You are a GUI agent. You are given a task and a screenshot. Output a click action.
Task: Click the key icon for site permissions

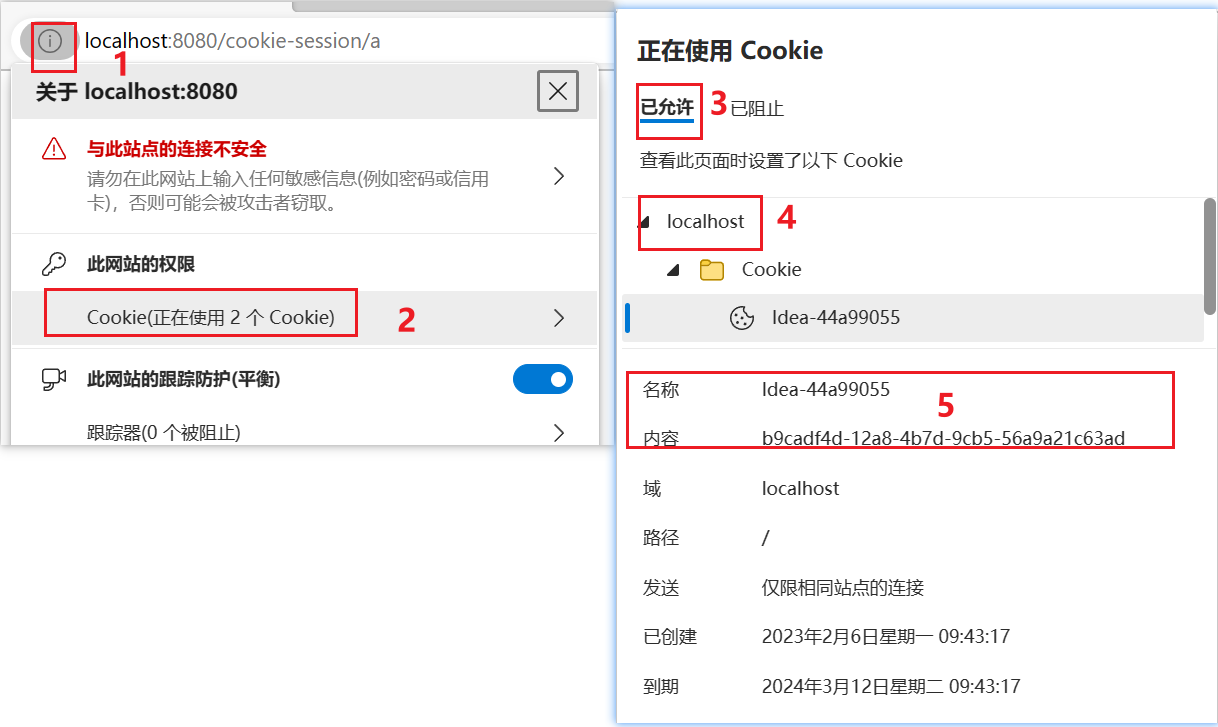click(53, 264)
